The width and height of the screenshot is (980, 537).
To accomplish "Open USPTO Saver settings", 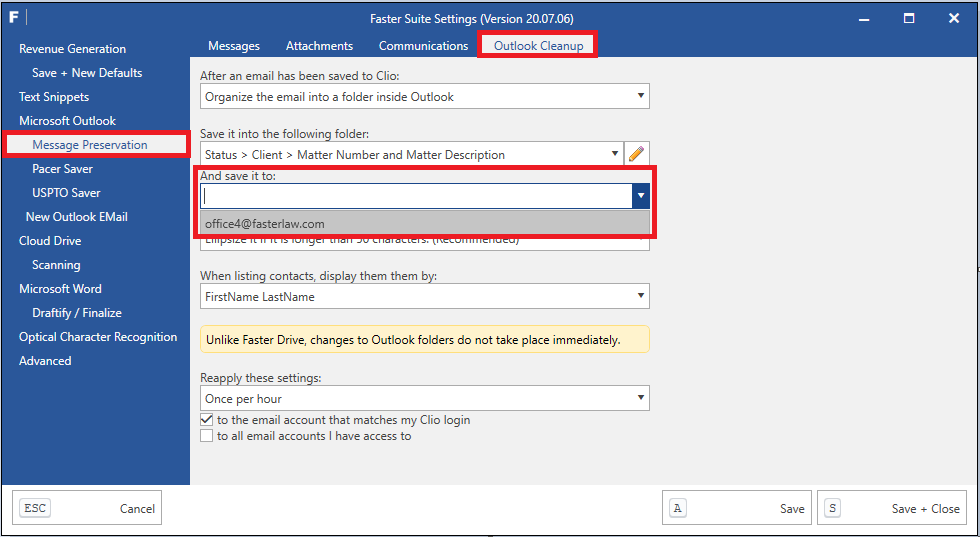I will point(66,193).
